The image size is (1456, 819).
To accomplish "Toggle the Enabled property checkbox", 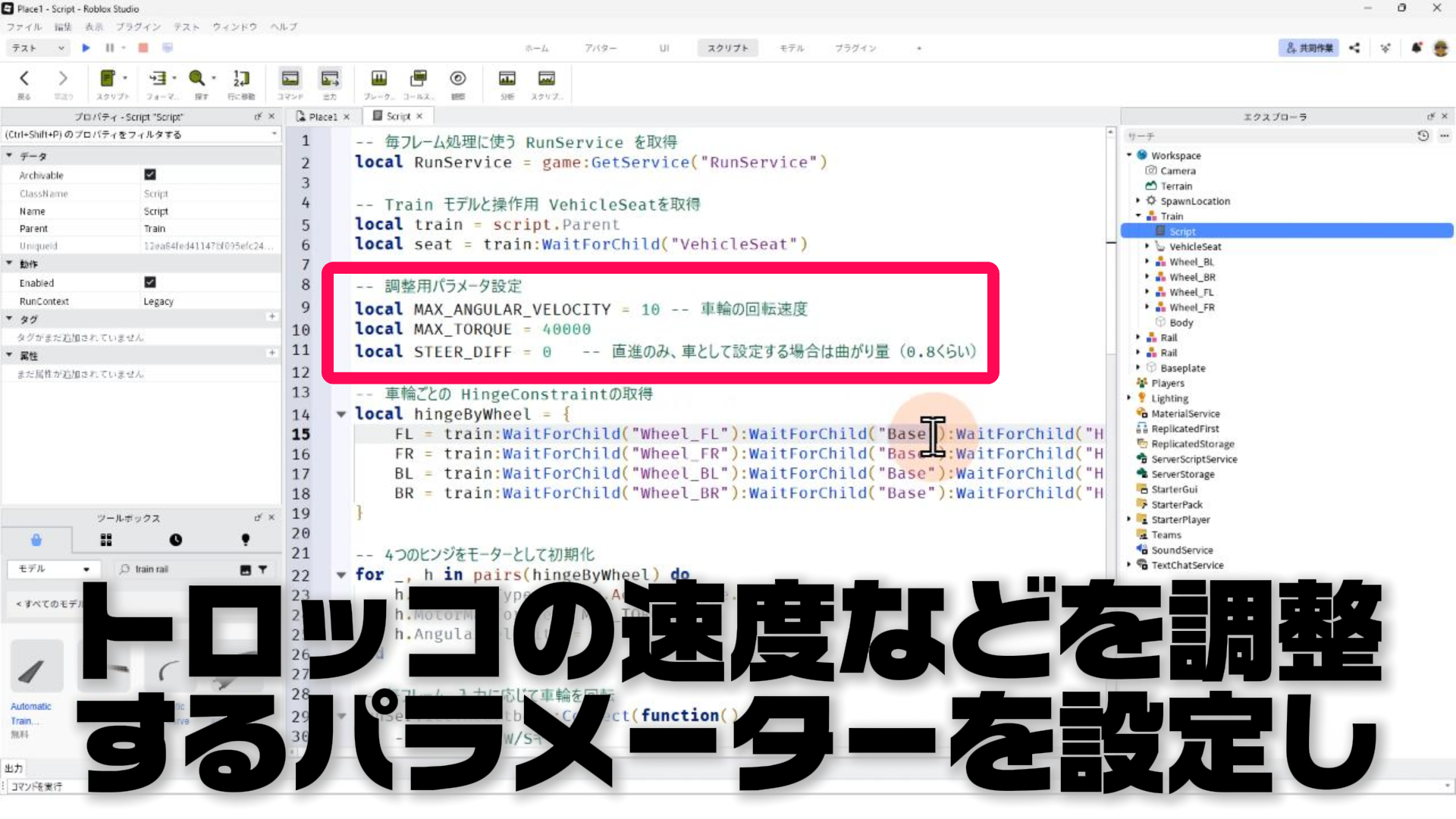I will point(150,282).
